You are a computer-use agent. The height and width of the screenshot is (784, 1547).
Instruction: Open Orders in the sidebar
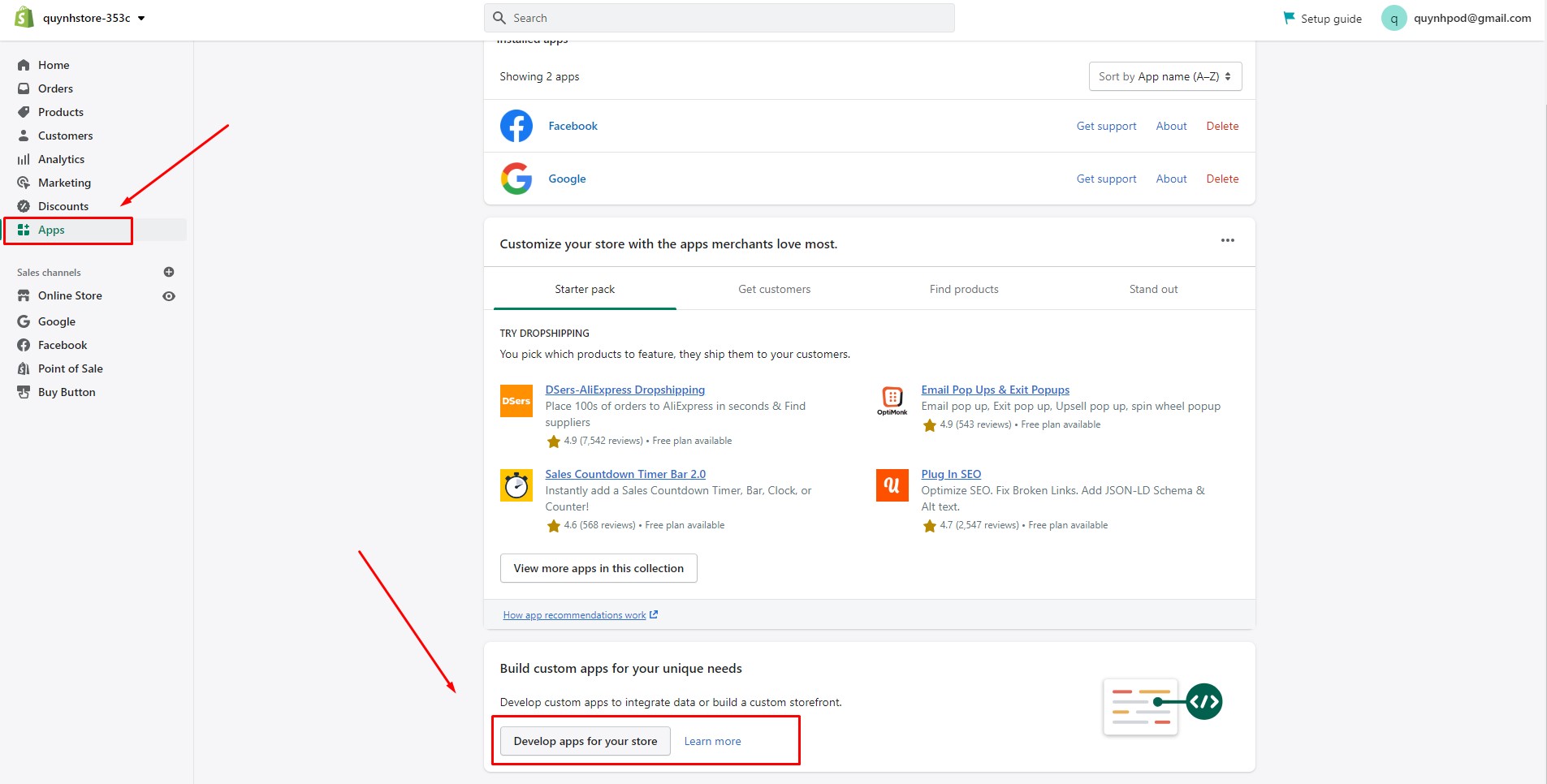pyautogui.click(x=55, y=88)
